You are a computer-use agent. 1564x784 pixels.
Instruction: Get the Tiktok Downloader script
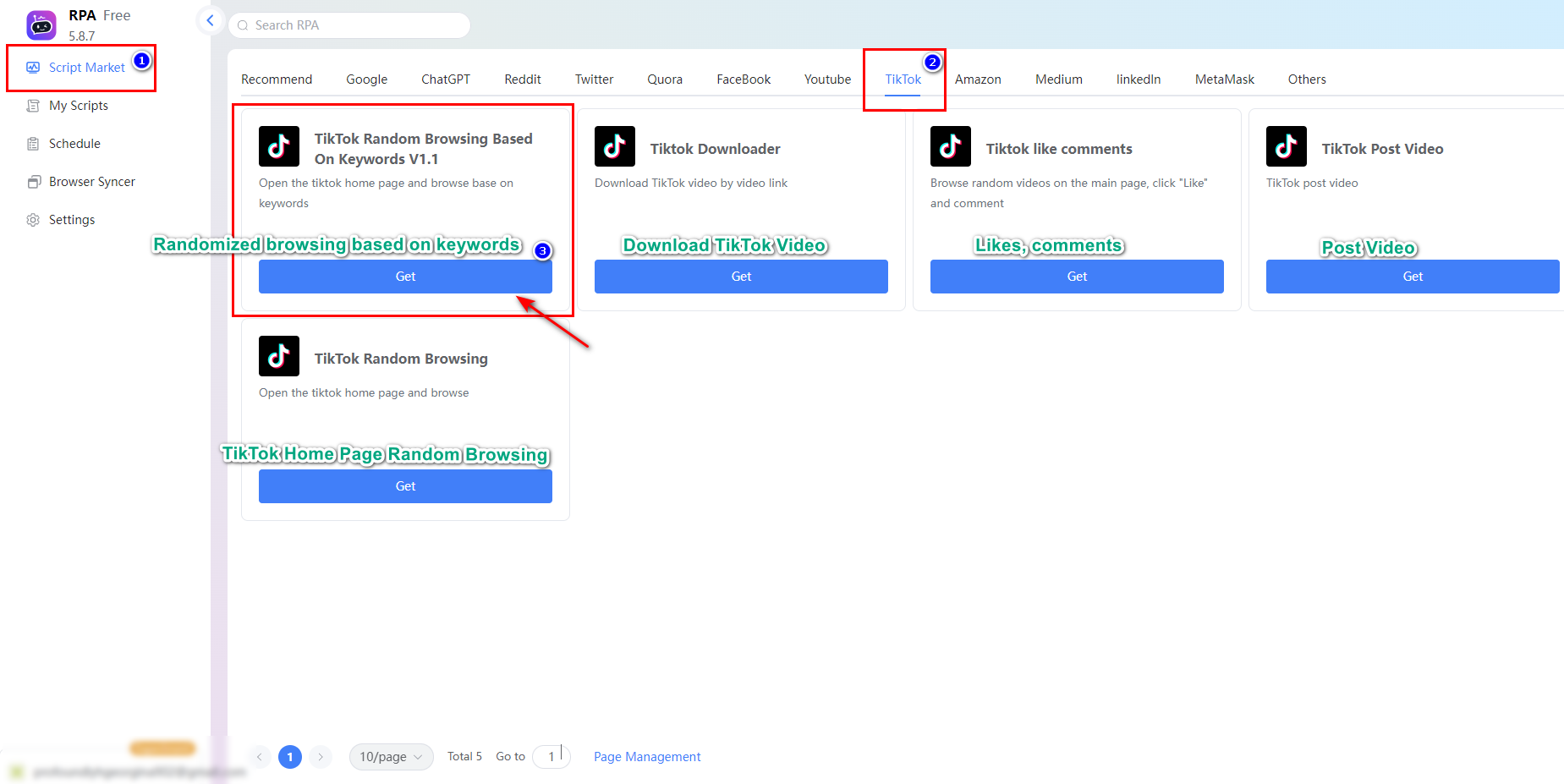click(741, 277)
